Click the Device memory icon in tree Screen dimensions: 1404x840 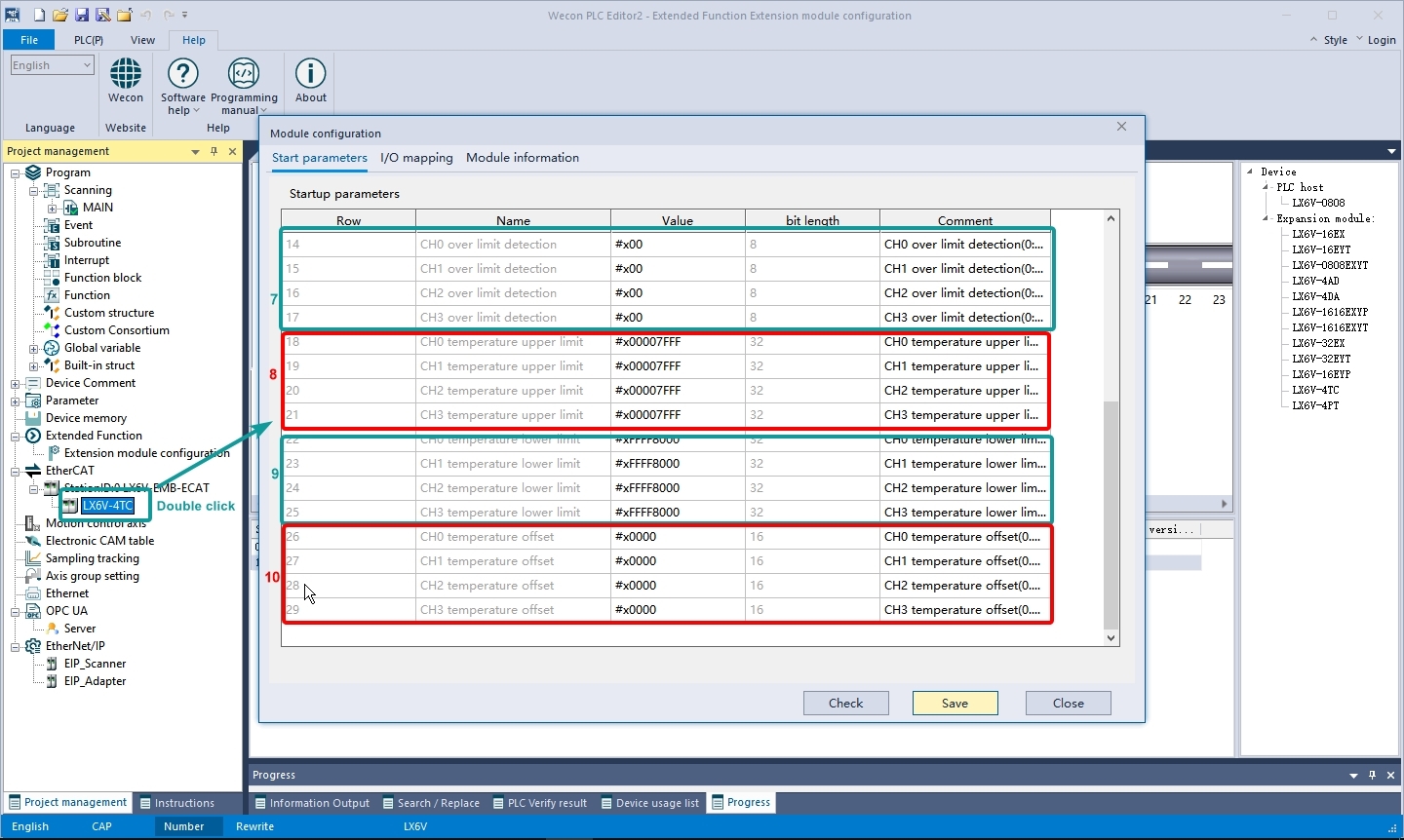pos(33,418)
